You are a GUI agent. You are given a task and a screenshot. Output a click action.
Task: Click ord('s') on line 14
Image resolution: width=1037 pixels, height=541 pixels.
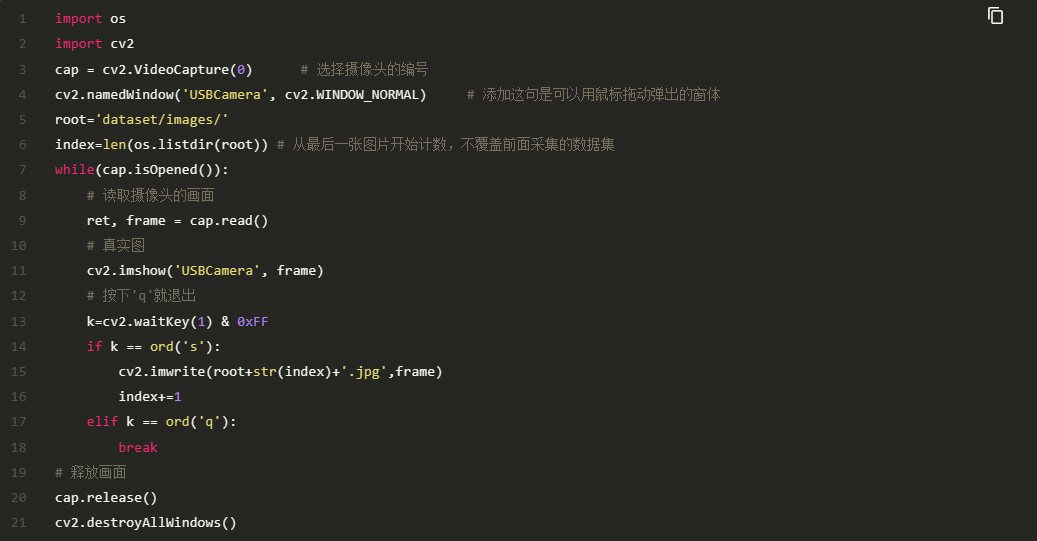[x=181, y=347]
